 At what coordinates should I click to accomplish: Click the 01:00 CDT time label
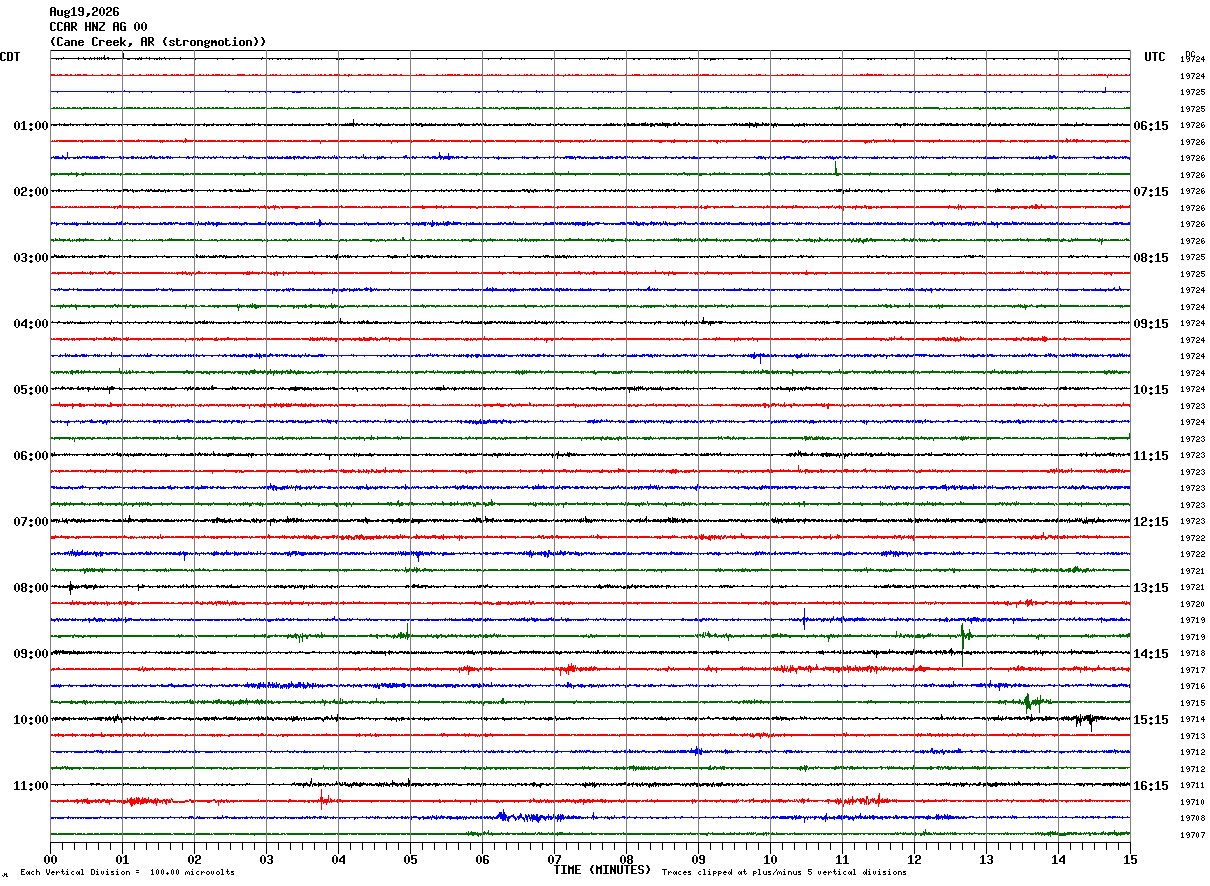click(31, 126)
